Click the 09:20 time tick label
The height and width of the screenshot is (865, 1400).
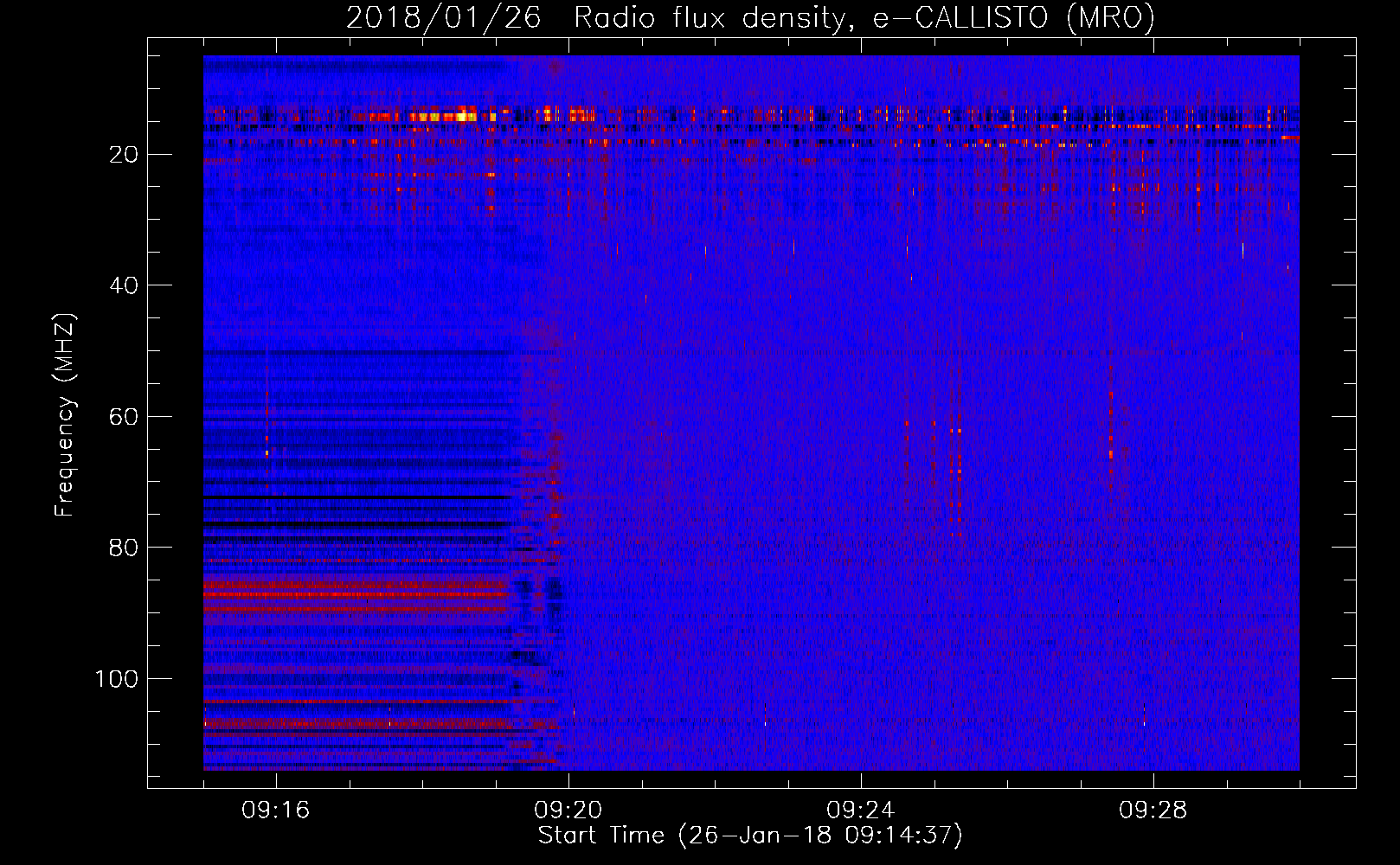pyautogui.click(x=568, y=811)
